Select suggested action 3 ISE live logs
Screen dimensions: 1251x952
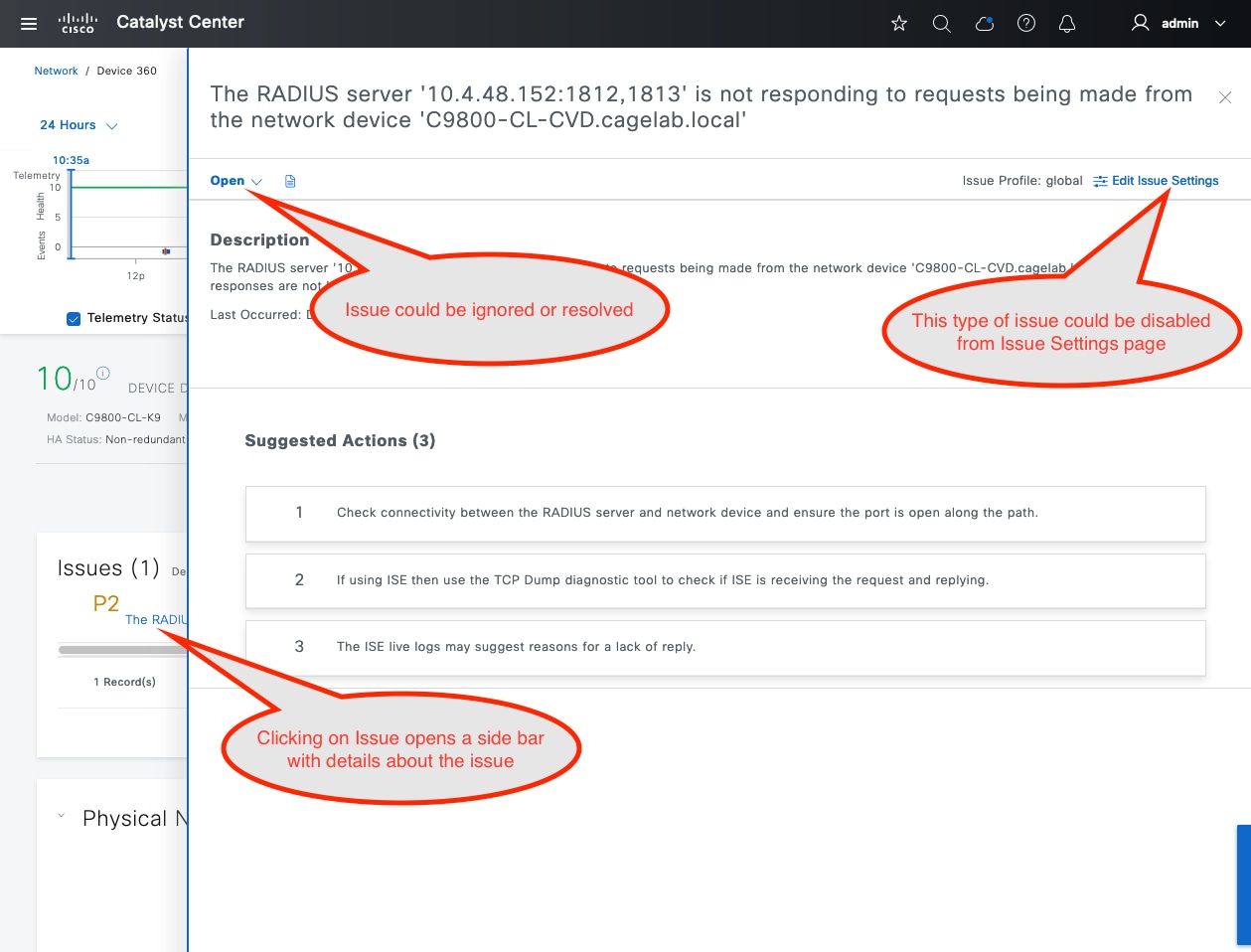pos(725,647)
